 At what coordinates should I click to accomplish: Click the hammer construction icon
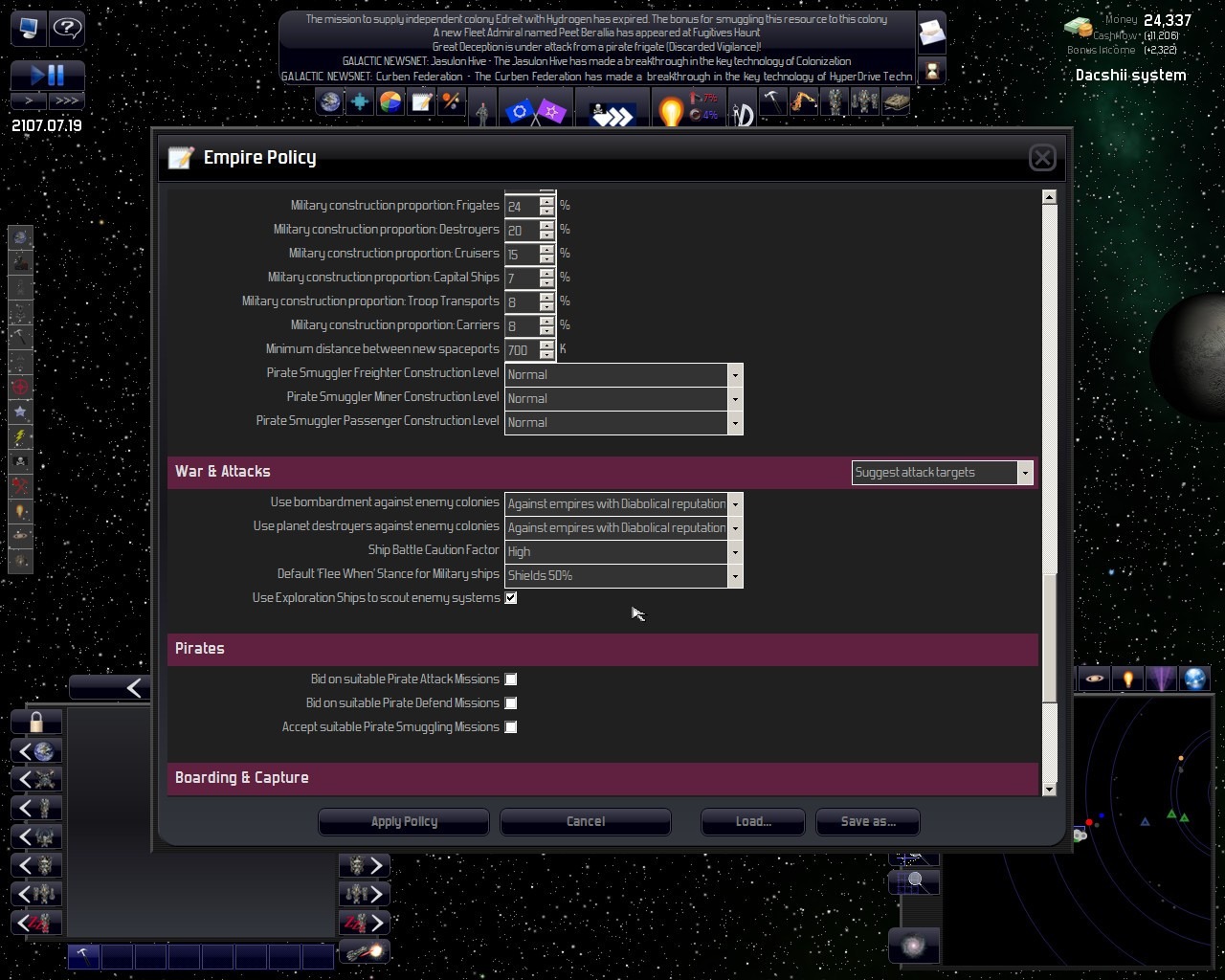coord(772,102)
